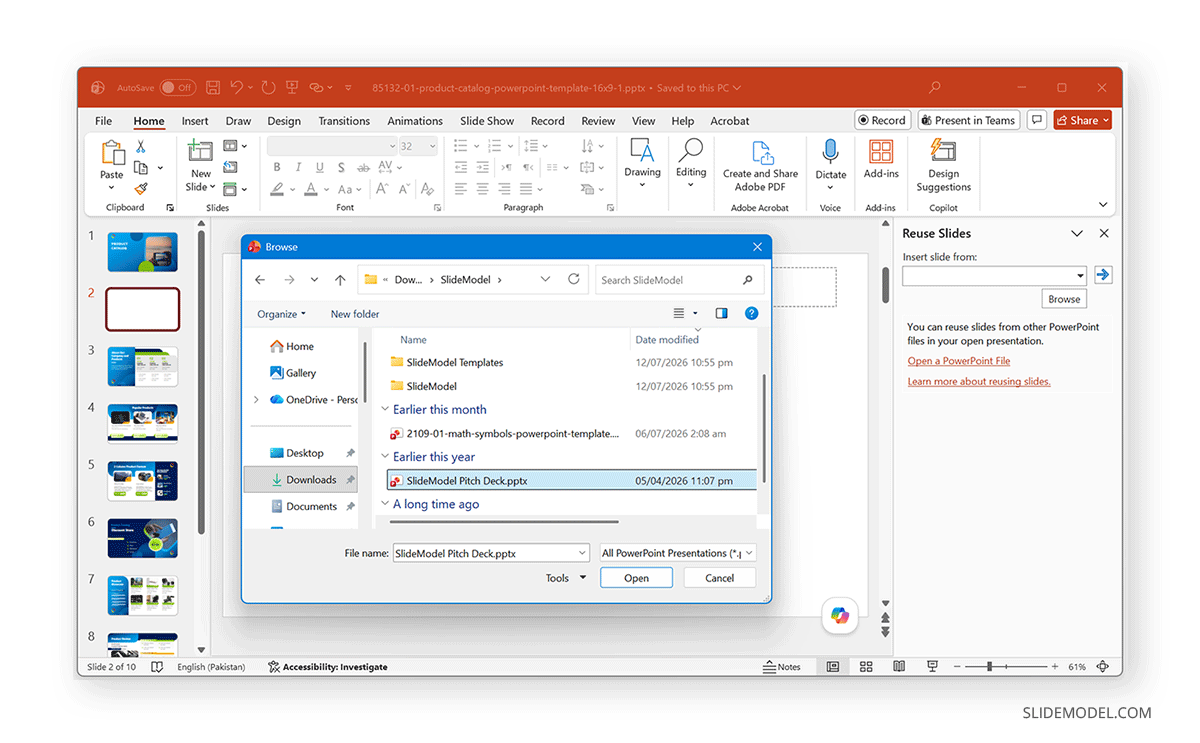Expand the Insert slide from combo box
The height and width of the screenshot is (743, 1200).
tap(1080, 276)
